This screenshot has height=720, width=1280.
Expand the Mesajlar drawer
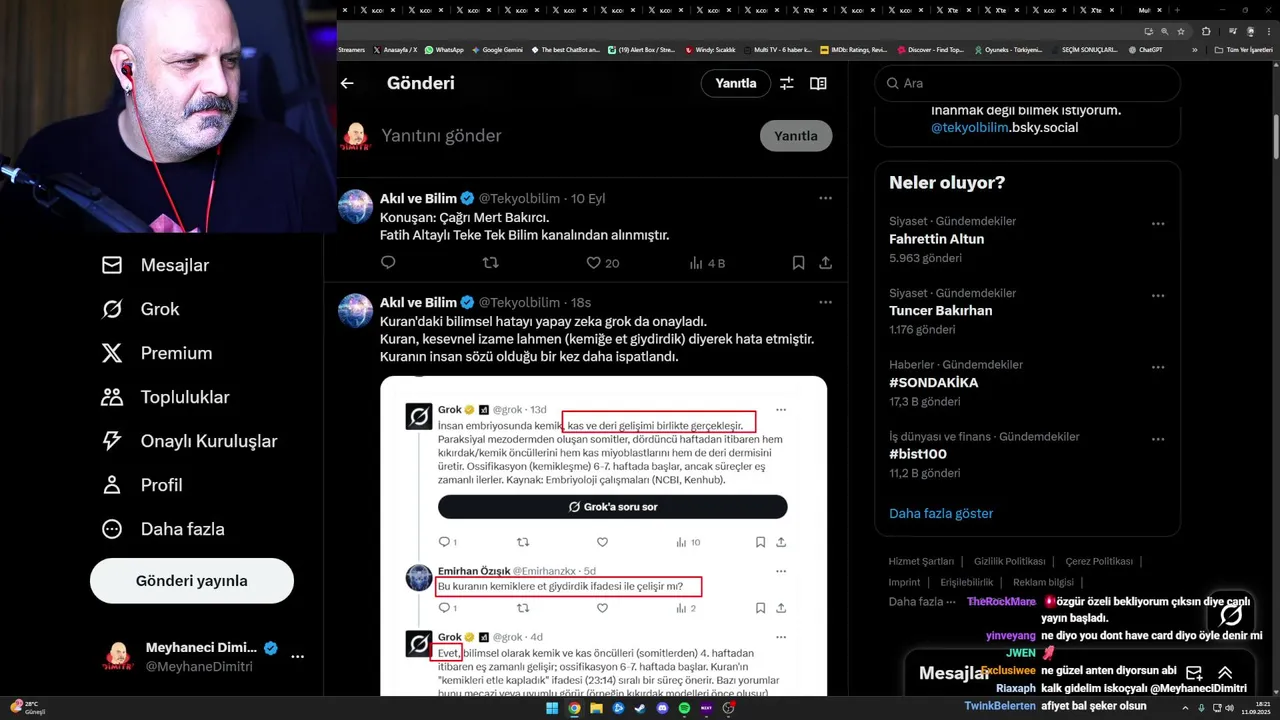[x=1225, y=673]
